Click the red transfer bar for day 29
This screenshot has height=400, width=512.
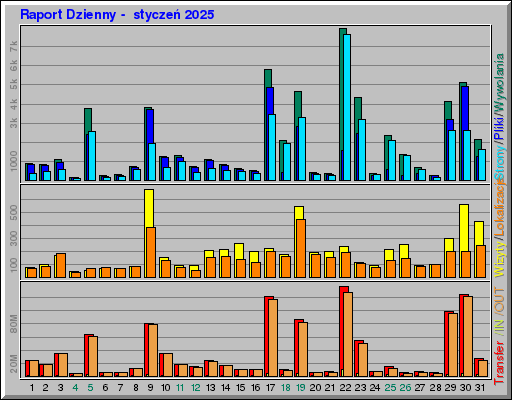(446, 344)
